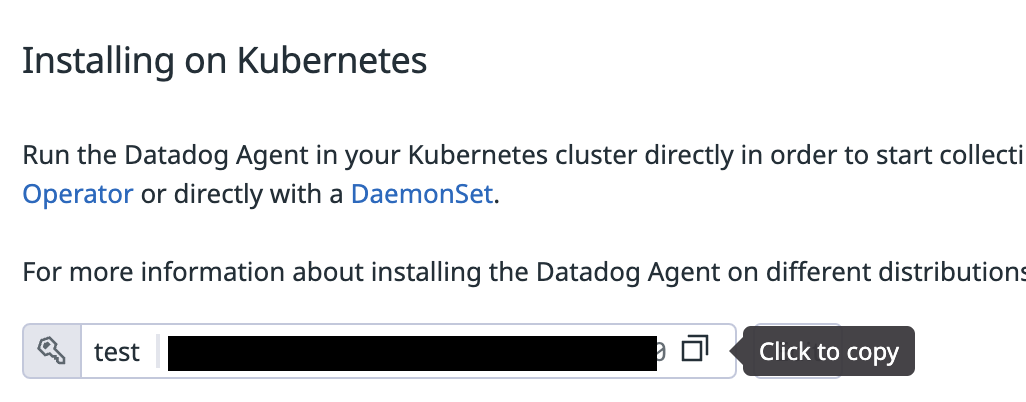Open the Operator link
This screenshot has width=1026, height=402.
[78, 194]
